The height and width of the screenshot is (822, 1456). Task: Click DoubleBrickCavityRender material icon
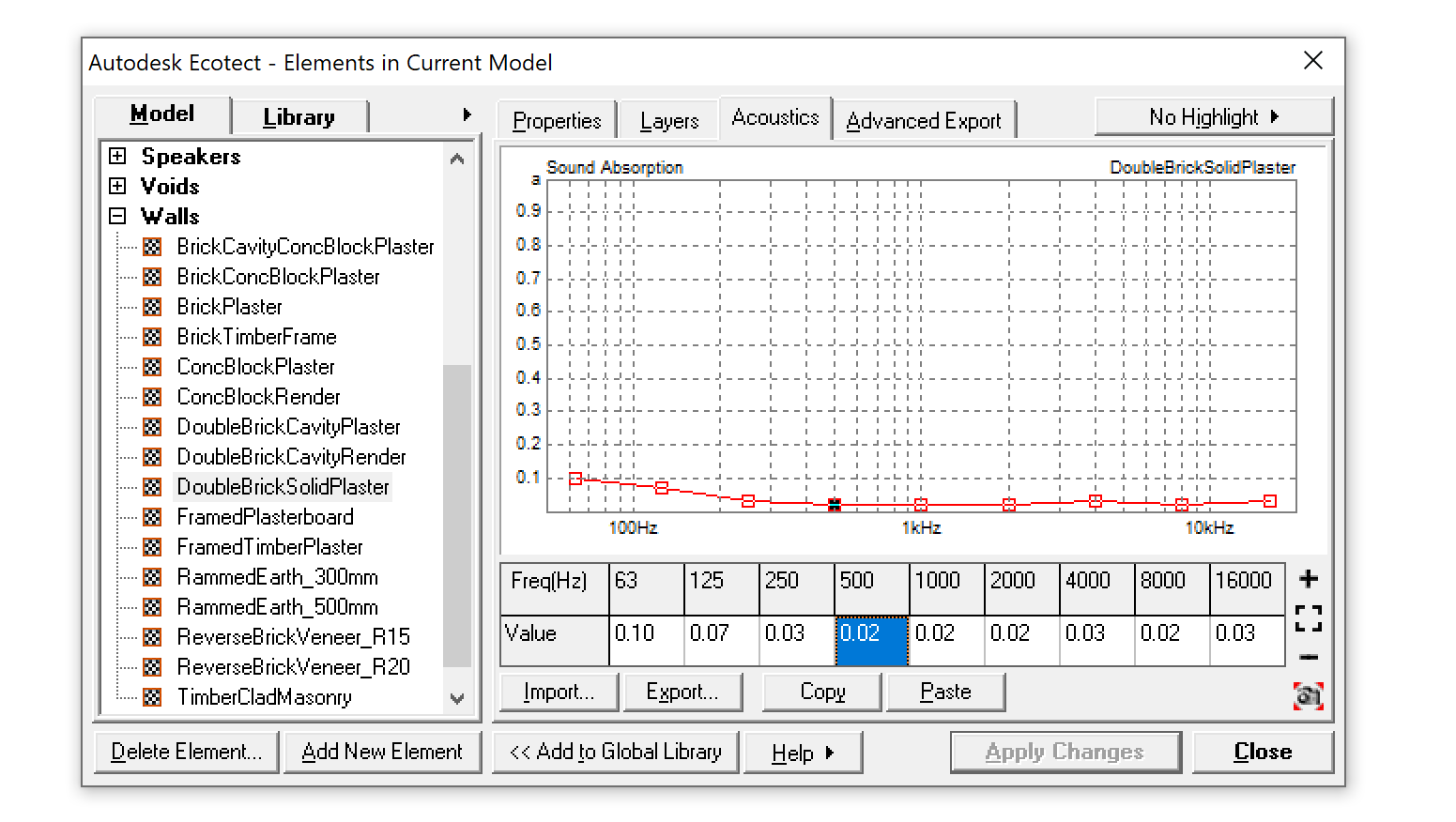coord(152,457)
